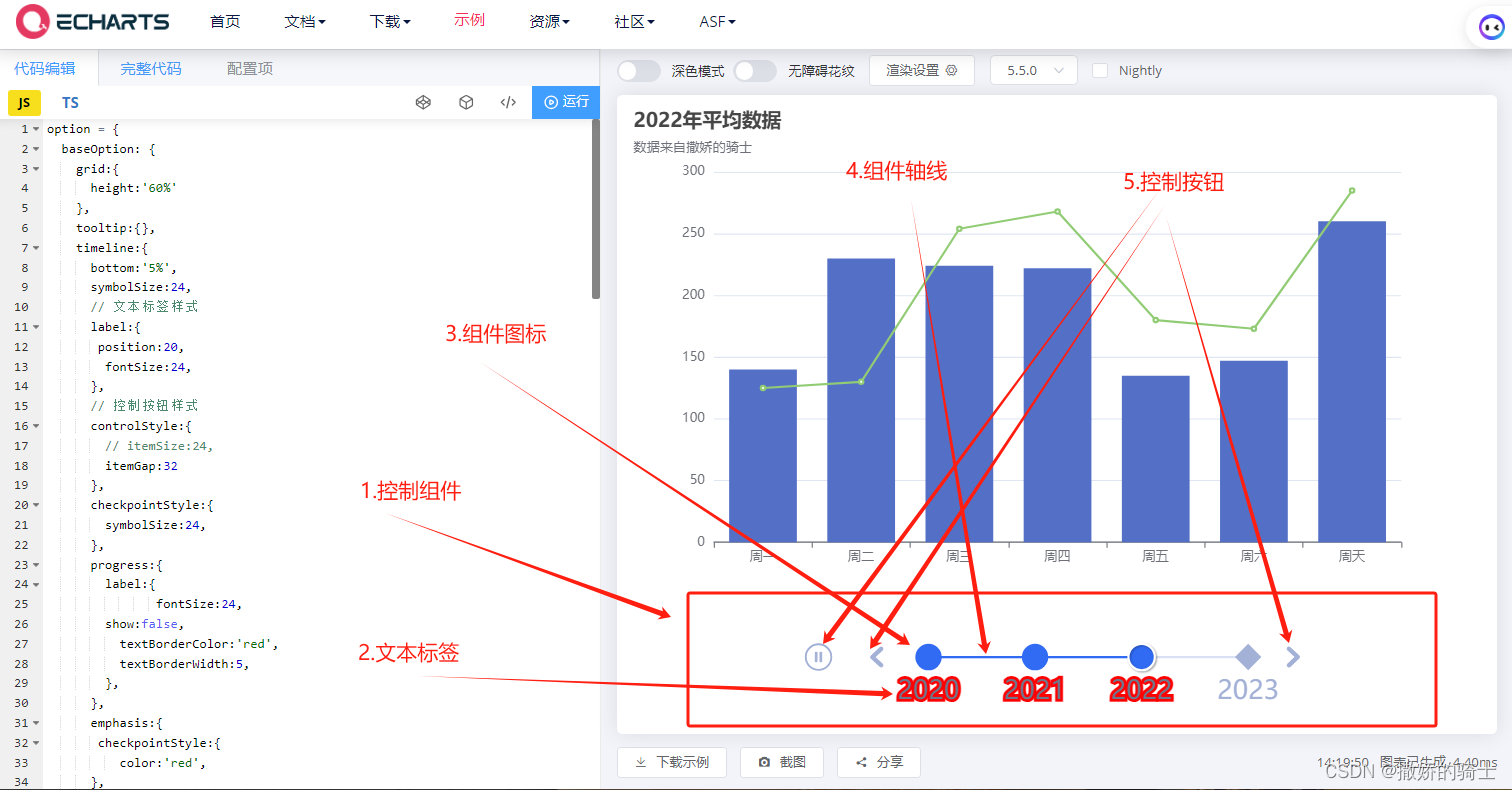Turn on 无障碍花纹 toggle
This screenshot has height=790, width=1512.
click(755, 70)
